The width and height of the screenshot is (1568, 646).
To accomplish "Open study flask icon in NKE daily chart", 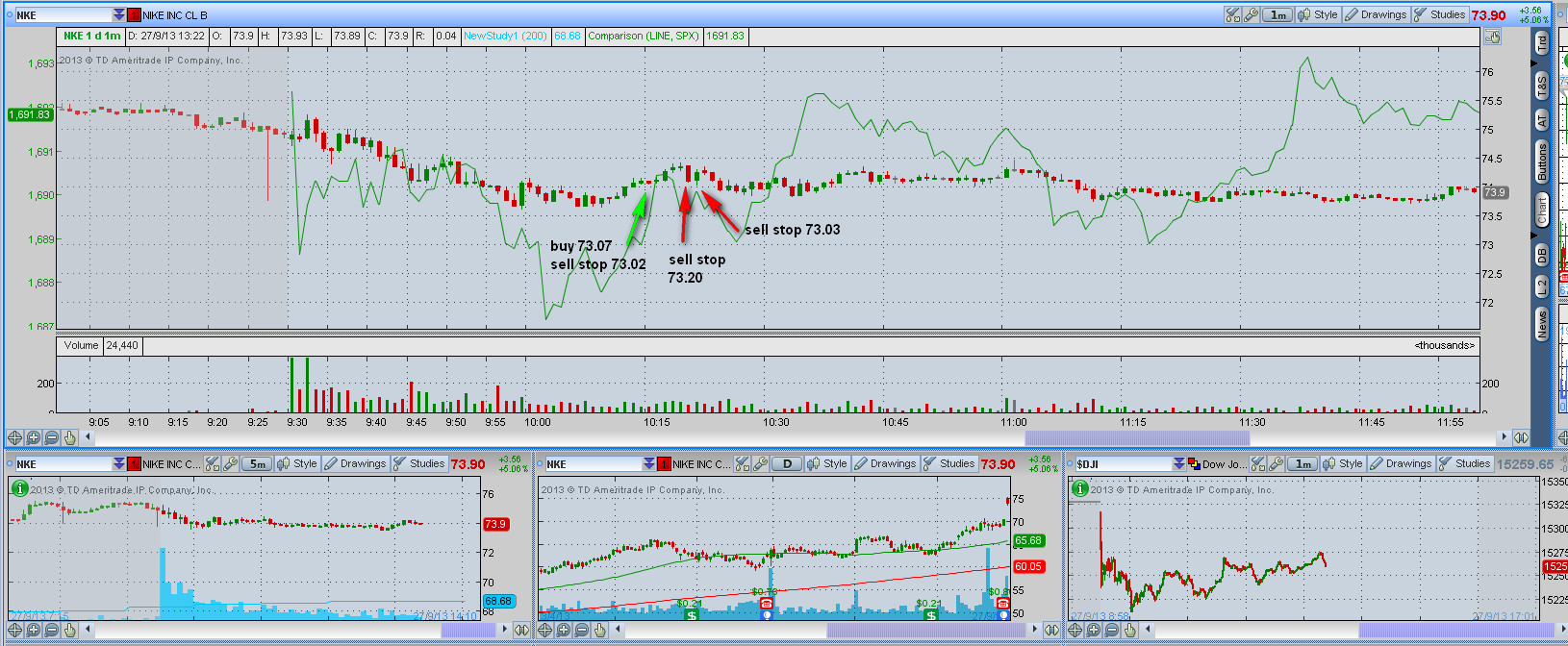I will 743,463.
